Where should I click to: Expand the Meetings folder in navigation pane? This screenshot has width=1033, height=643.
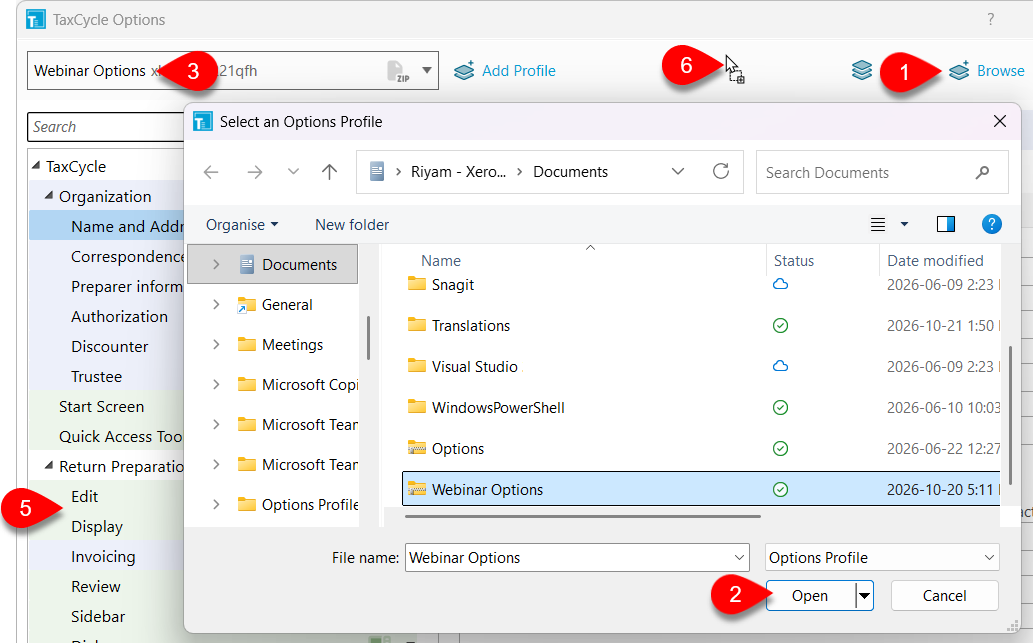point(216,345)
